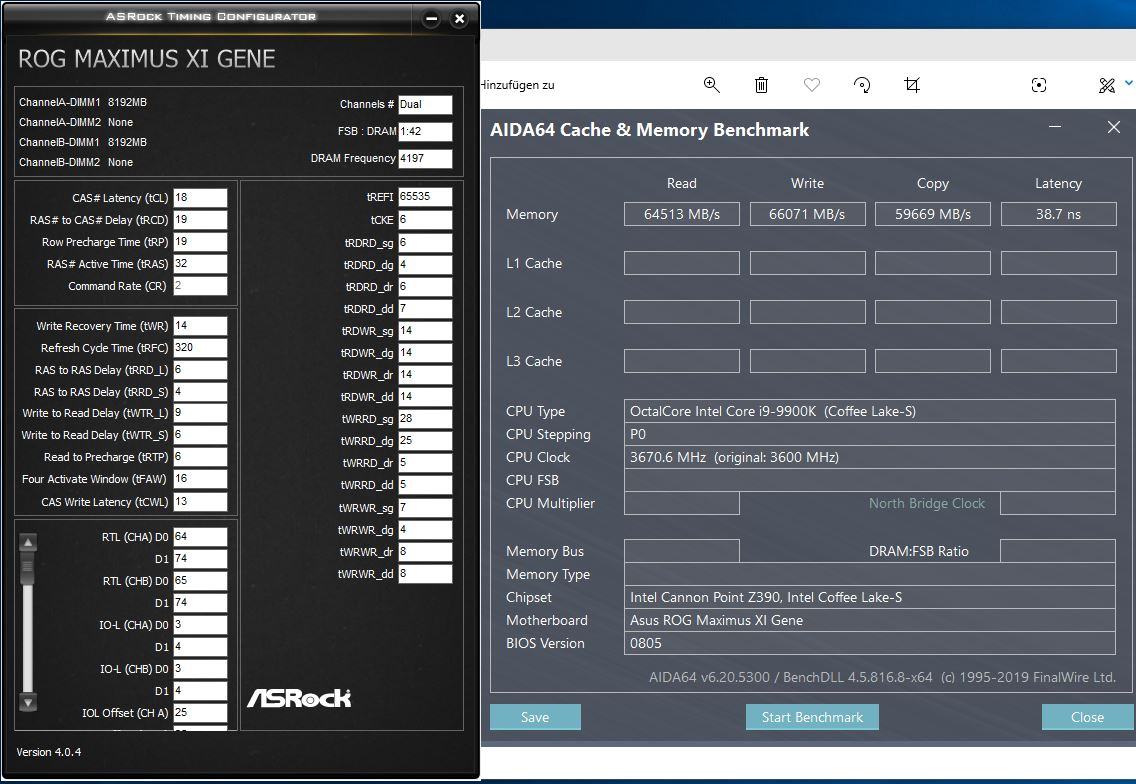Screen dimensions: 1136x784
Task: Select the tRRD_L value field
Action: pos(200,370)
